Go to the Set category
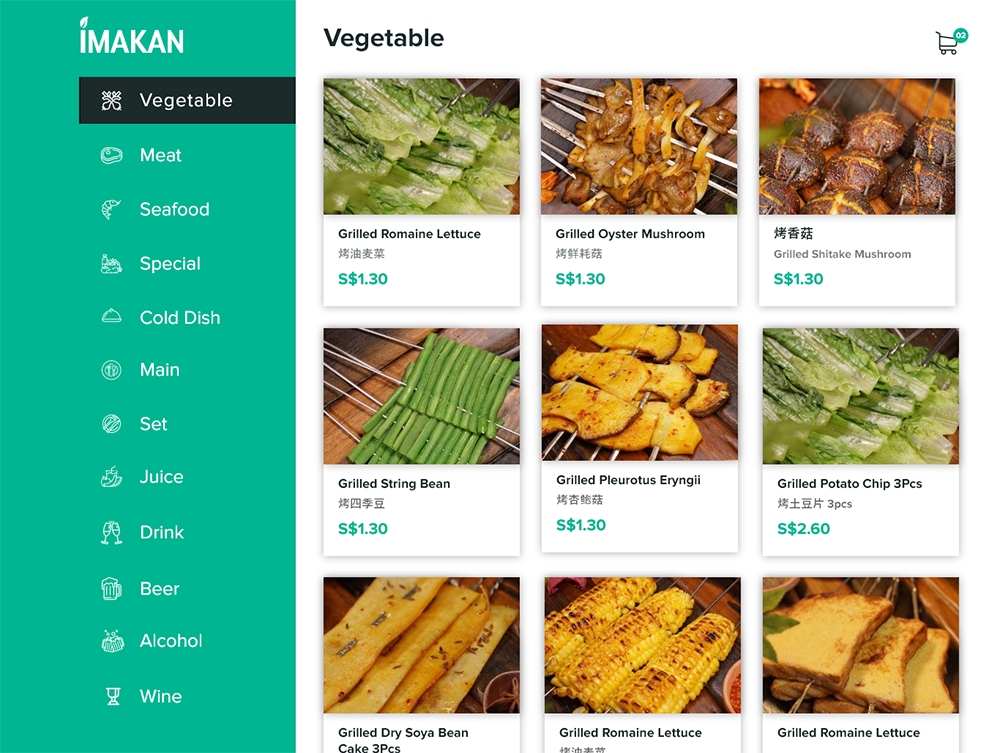The image size is (1000, 753). [153, 424]
